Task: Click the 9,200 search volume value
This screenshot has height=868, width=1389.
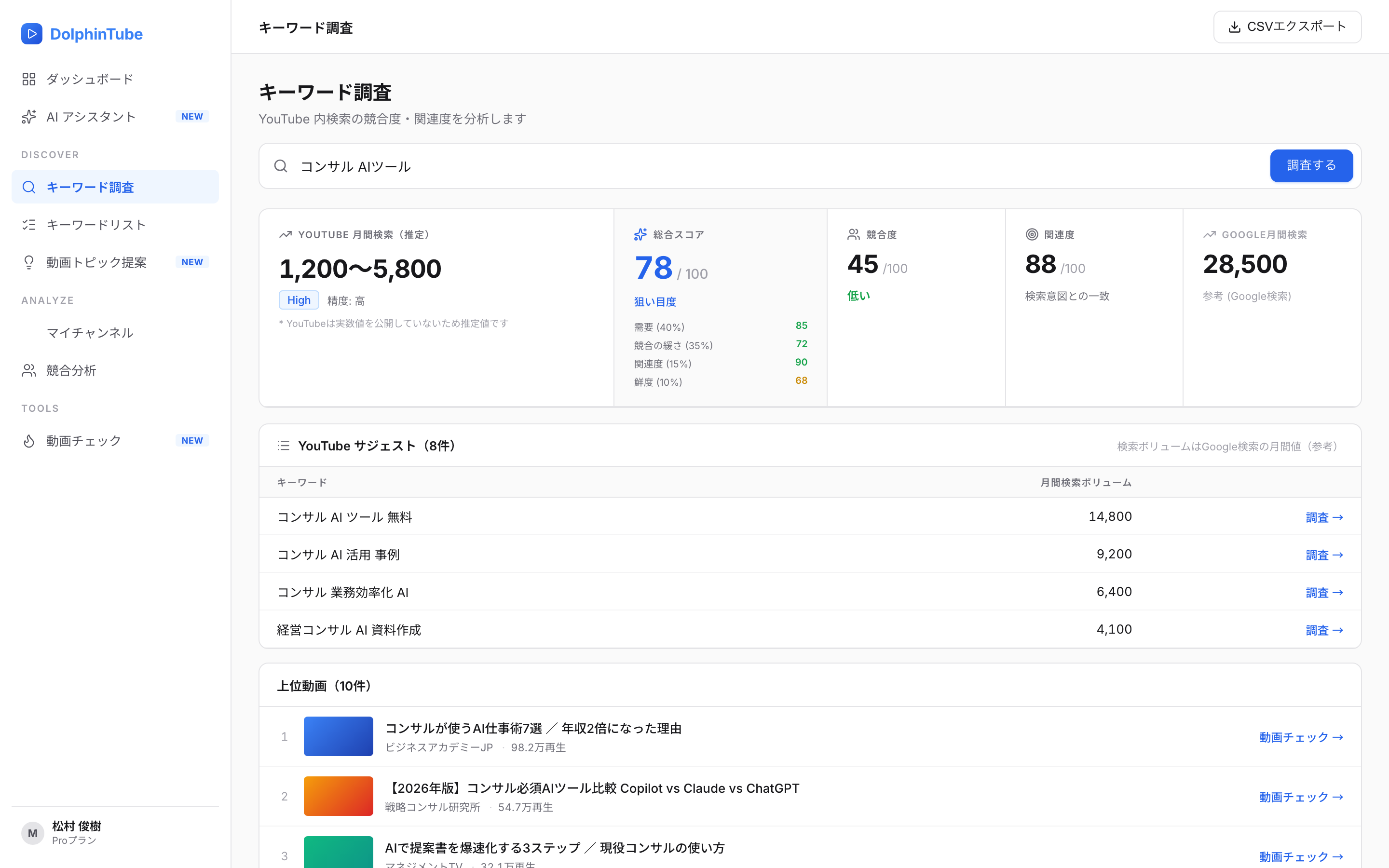Action: tap(1114, 554)
